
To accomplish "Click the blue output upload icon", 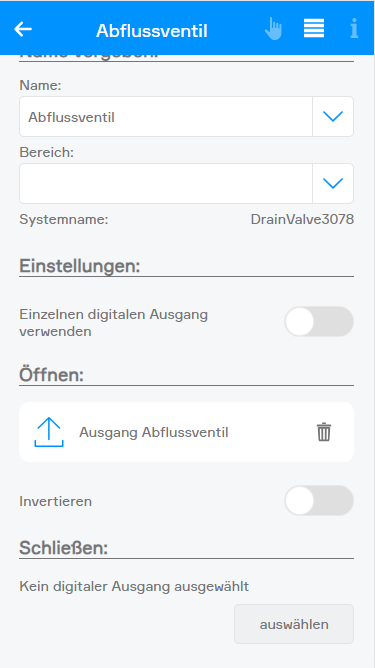I will [49, 432].
